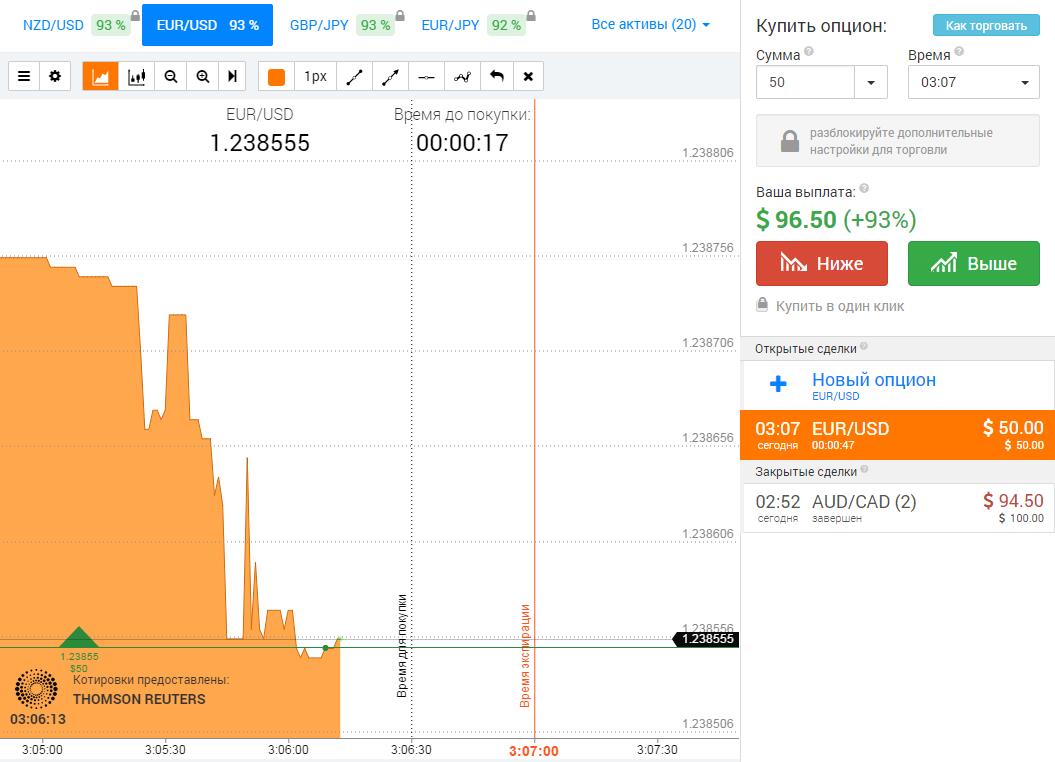Image resolution: width=1055 pixels, height=762 pixels.
Task: Switch to candlestick chart icon
Action: pyautogui.click(x=137, y=76)
